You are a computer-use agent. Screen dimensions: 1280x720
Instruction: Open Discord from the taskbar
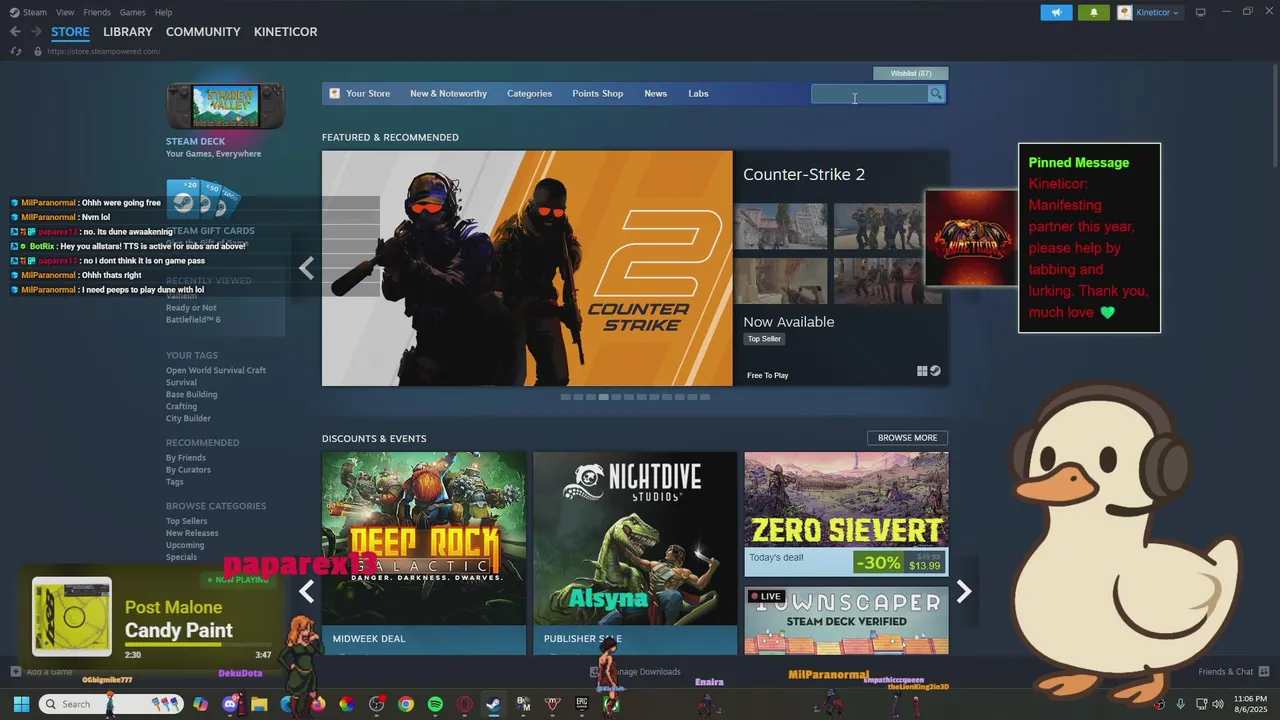point(230,704)
